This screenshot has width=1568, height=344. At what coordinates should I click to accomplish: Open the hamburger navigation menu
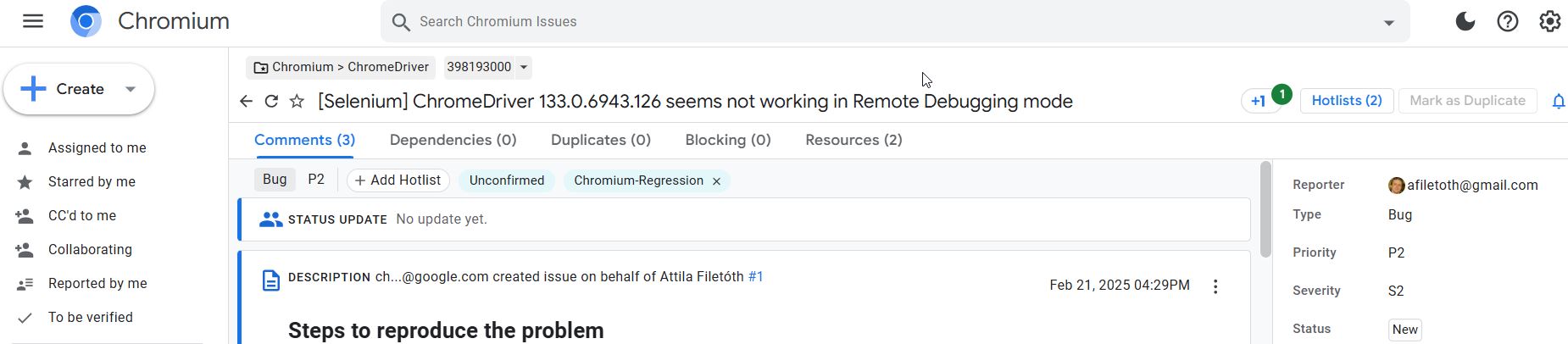tap(33, 21)
